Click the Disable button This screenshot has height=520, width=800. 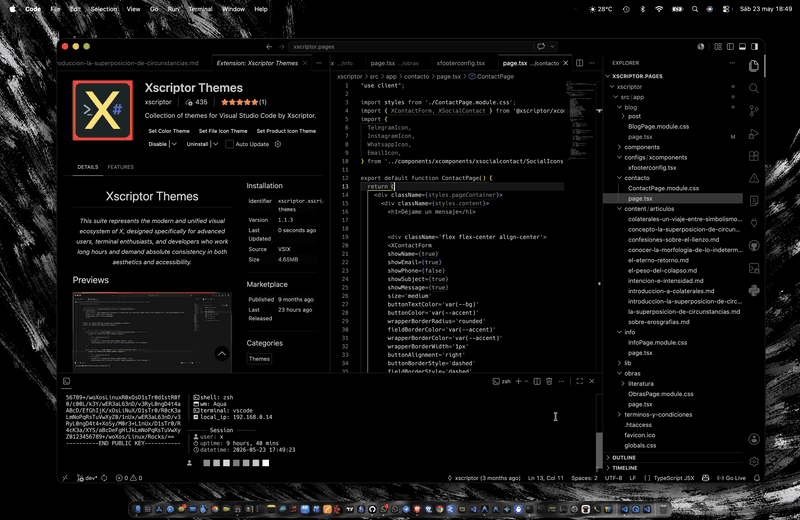[x=158, y=144]
